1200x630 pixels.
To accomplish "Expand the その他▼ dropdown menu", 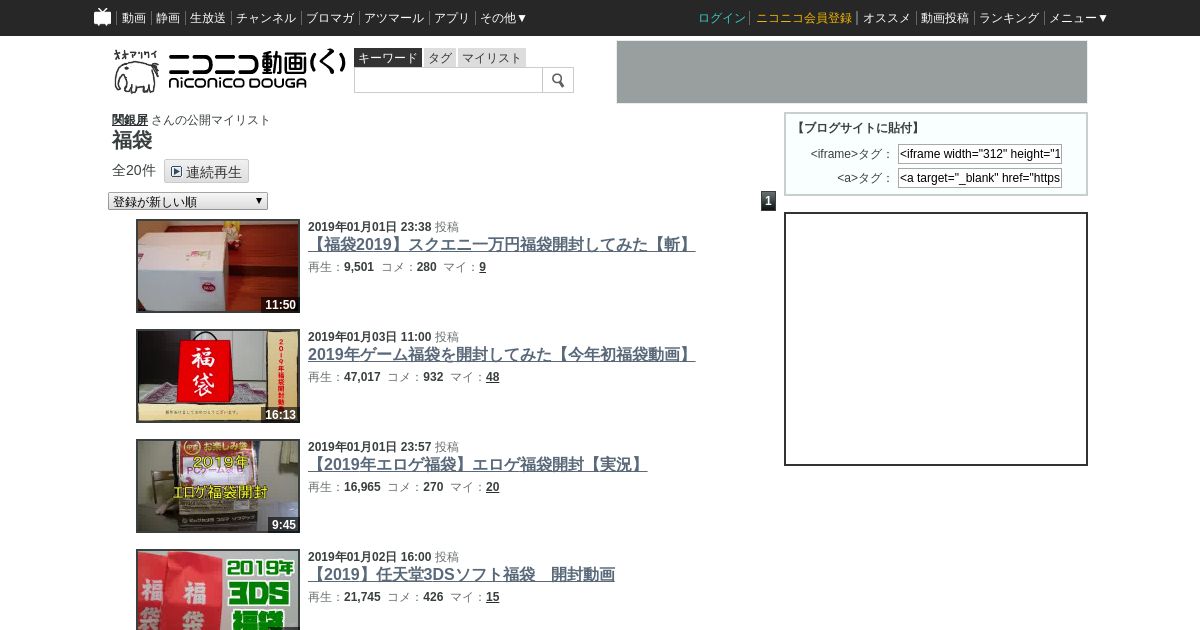I will [504, 18].
